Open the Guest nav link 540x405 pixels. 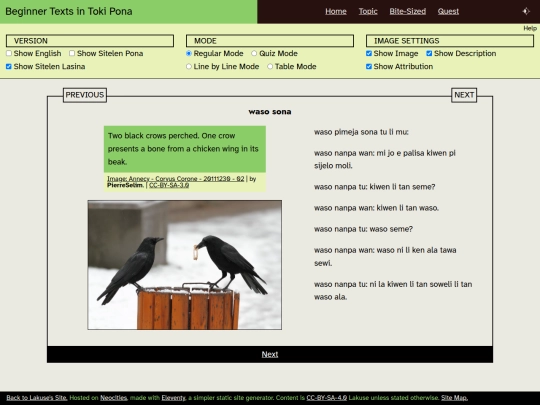point(448,11)
